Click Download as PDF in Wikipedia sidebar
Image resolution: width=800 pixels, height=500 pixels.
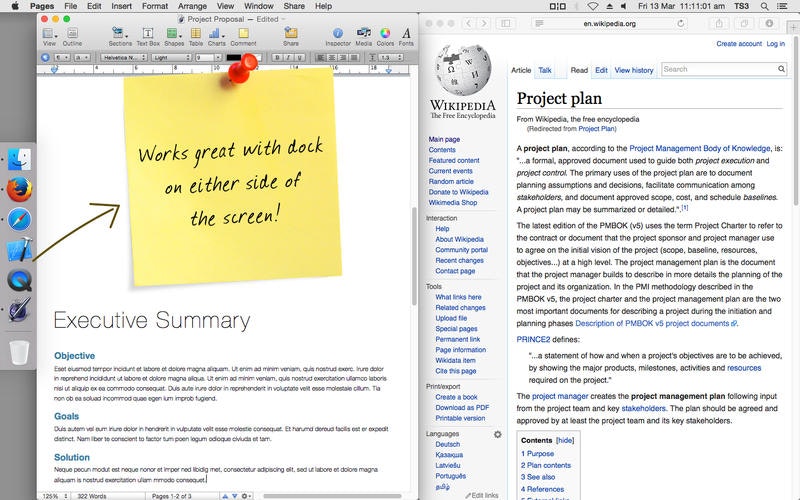462,408
